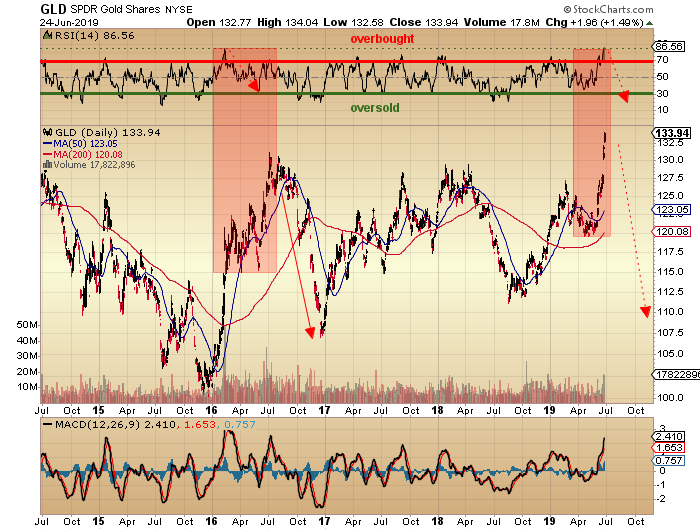Image resolution: width=700 pixels, height=530 pixels.
Task: Select the High 134.04 value
Action: (x=288, y=22)
